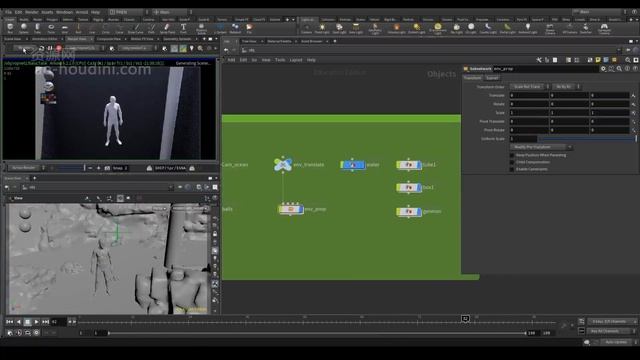Click the Uniform Scale value field
Image resolution: width=640 pixels, height=360 pixels.
[x=523, y=139]
